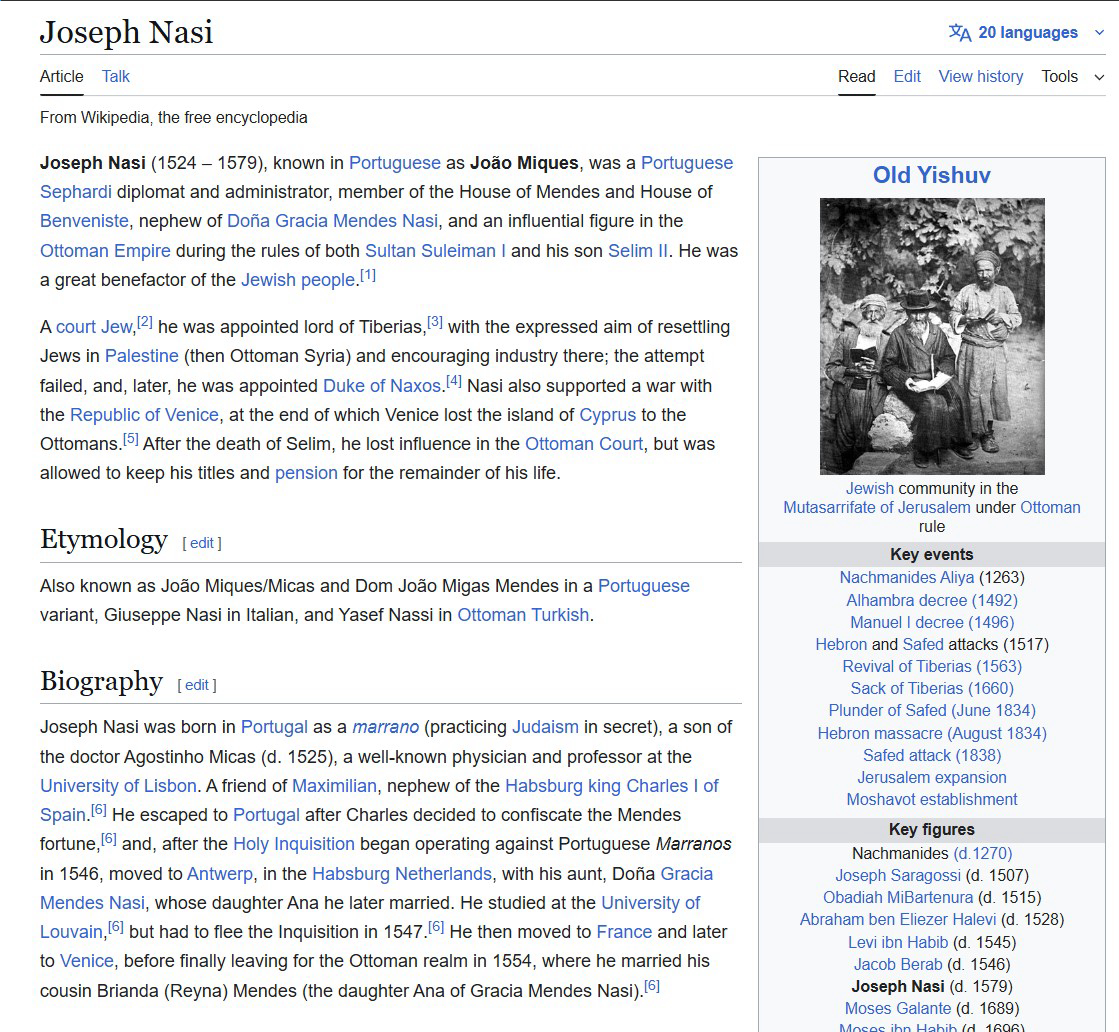Open Mutasarrifate of Jerusalem link
Viewport: 1119px width, 1032px height.
pyautogui.click(x=876, y=507)
